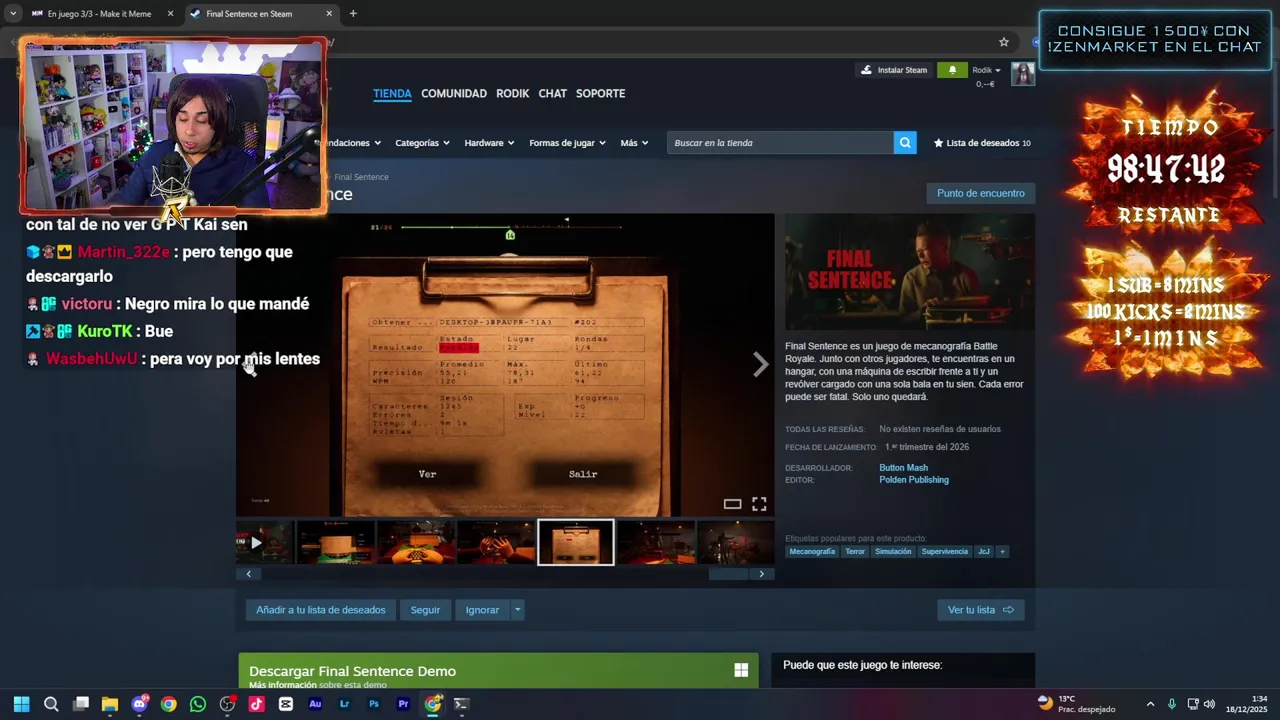Click the microphone tray icon
The width and height of the screenshot is (1280, 720).
click(1172, 704)
